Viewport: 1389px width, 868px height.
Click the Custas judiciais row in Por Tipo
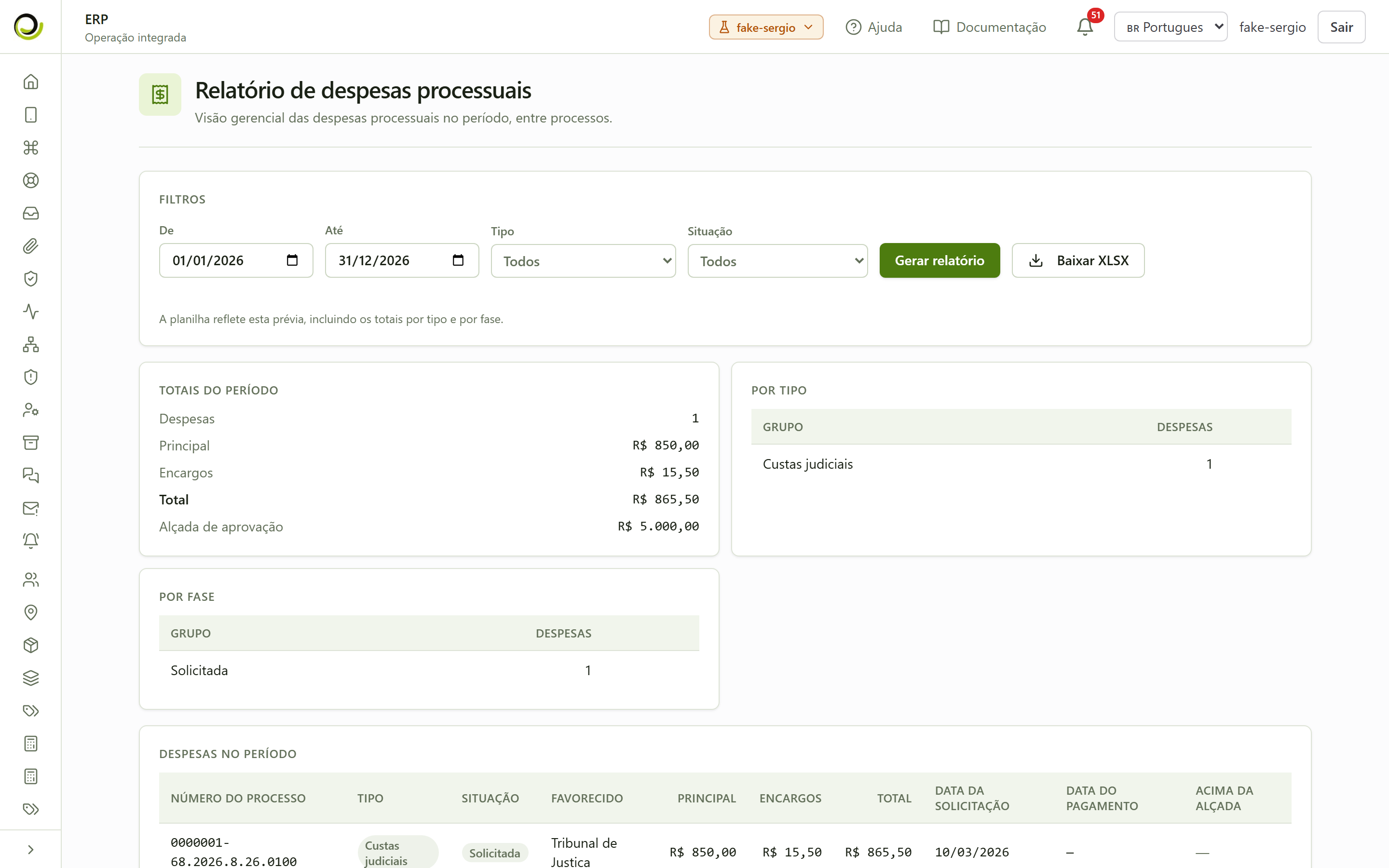pos(1021,464)
